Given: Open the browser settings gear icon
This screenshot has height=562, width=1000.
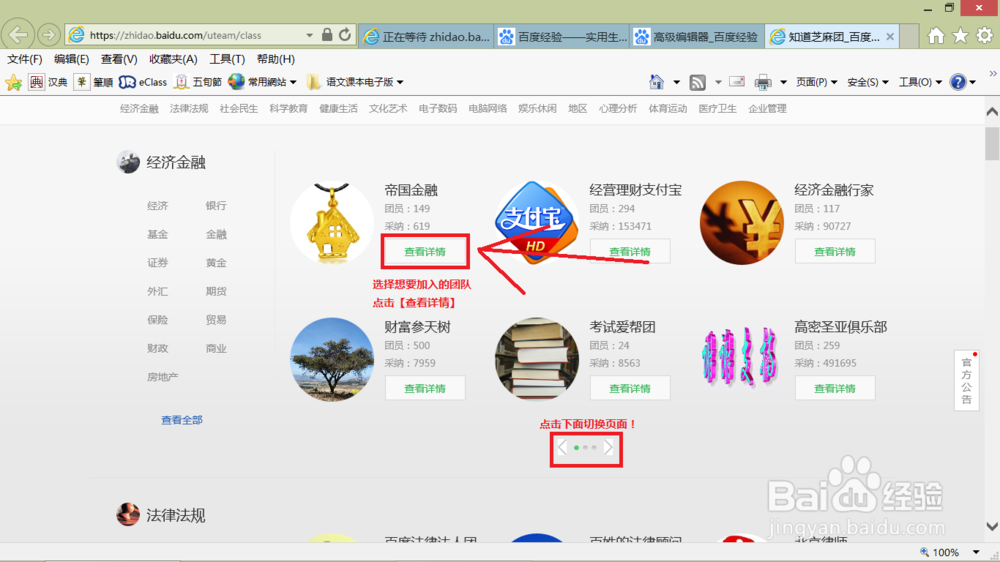Looking at the screenshot, I should click(984, 36).
